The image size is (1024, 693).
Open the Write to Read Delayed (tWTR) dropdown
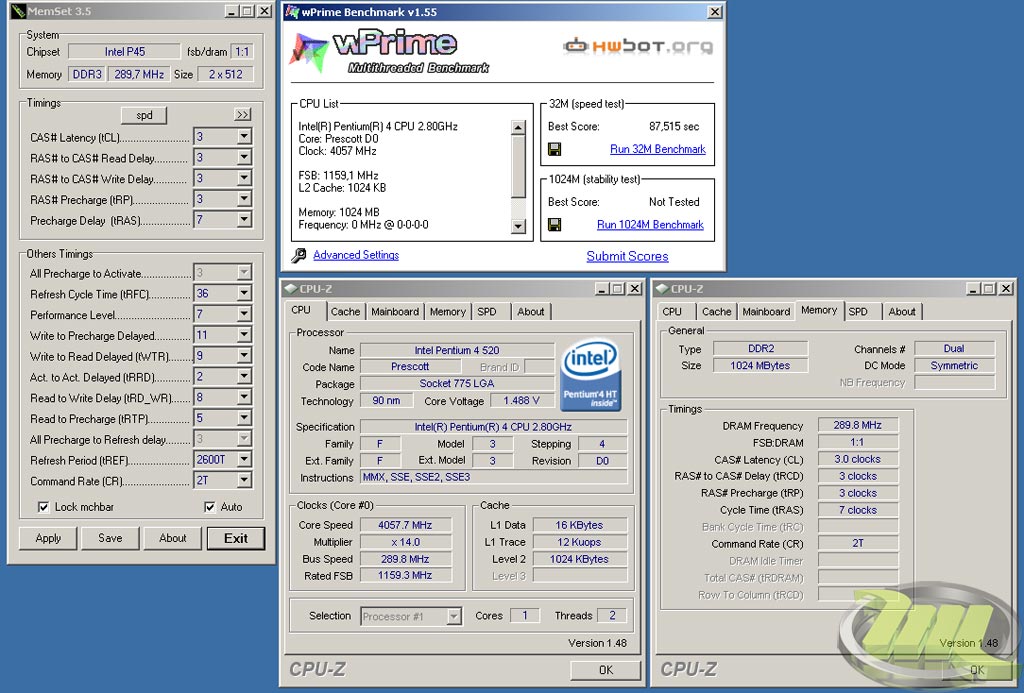click(244, 356)
